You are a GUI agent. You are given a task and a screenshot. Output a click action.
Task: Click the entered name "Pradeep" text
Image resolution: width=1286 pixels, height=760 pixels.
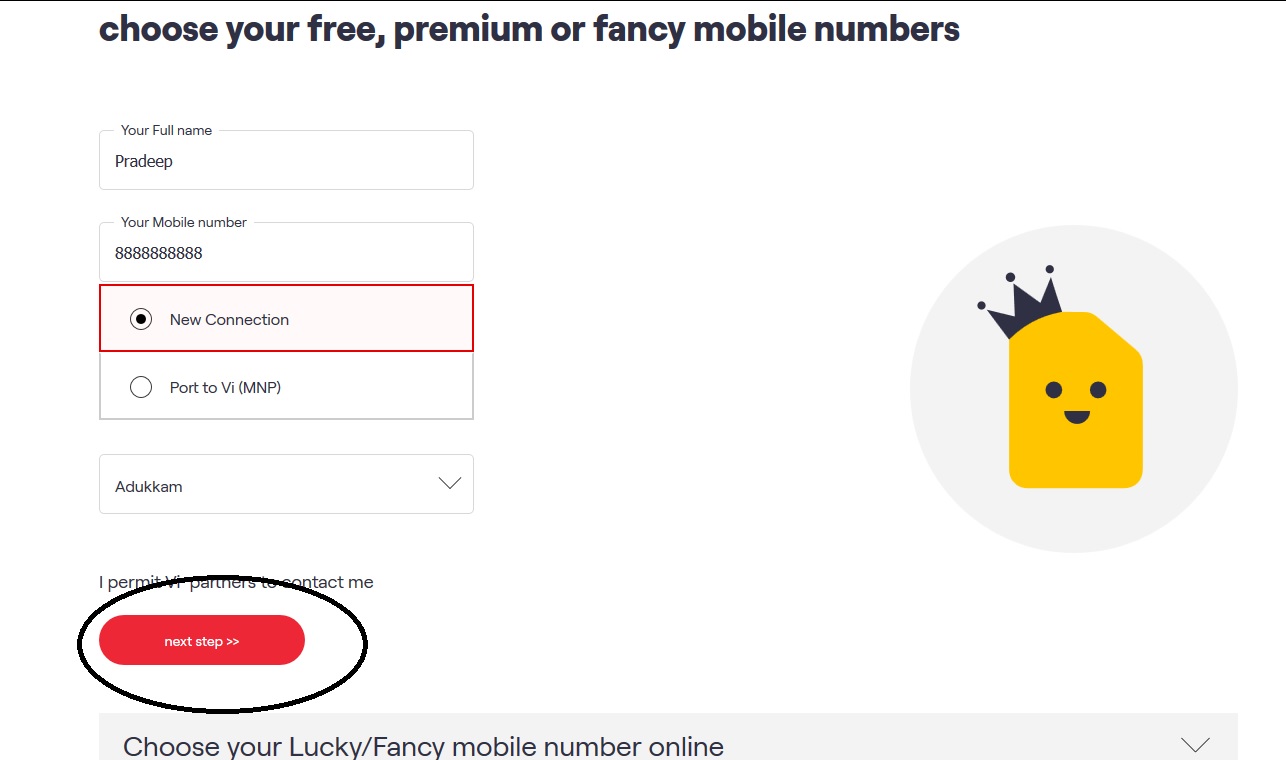[x=144, y=162]
